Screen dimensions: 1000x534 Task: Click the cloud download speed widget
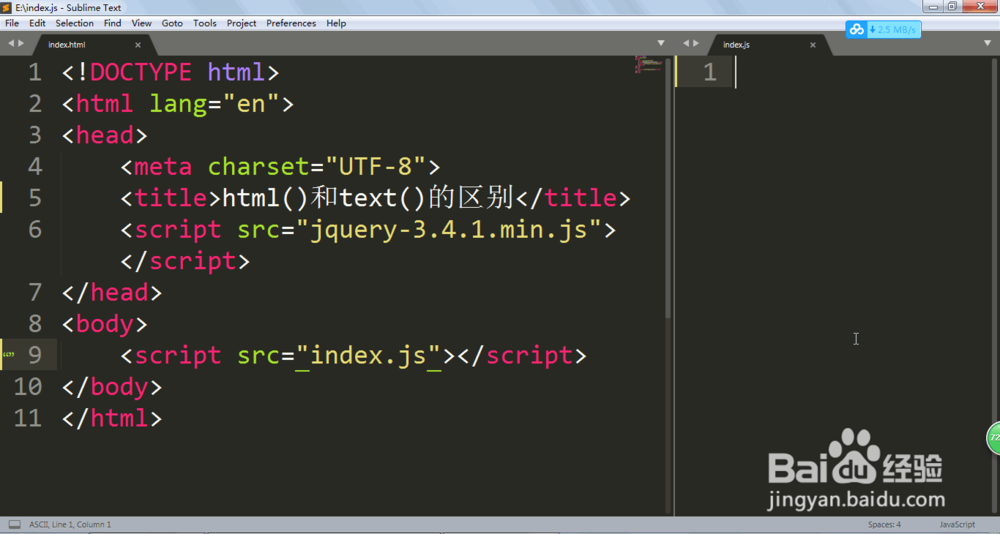click(883, 29)
